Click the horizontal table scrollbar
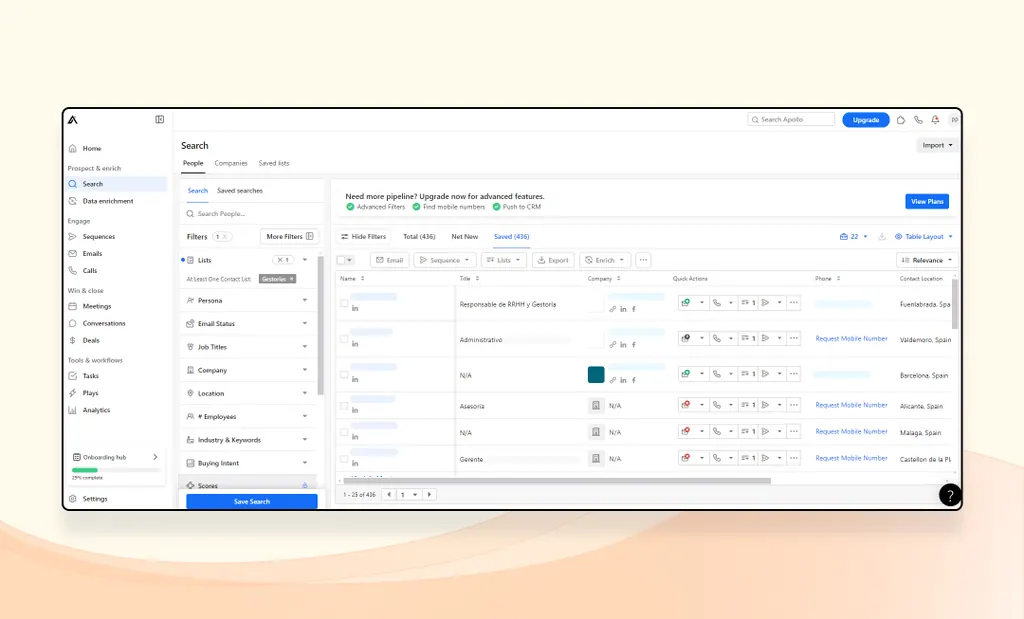 556,481
